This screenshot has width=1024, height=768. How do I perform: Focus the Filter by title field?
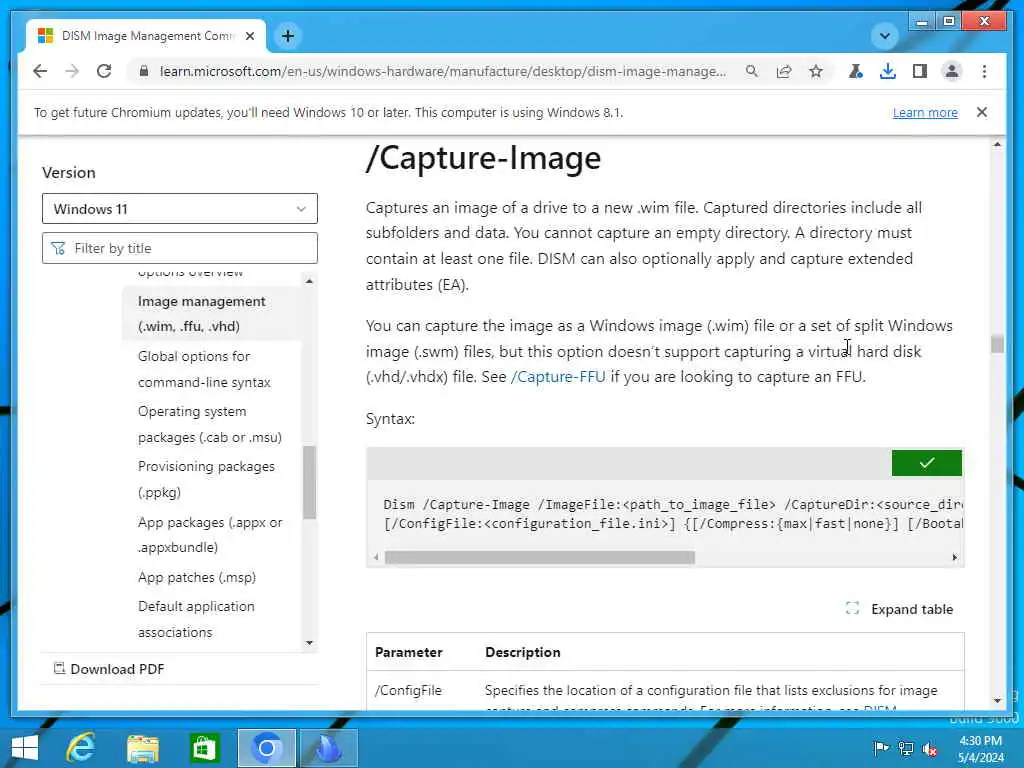click(x=180, y=248)
